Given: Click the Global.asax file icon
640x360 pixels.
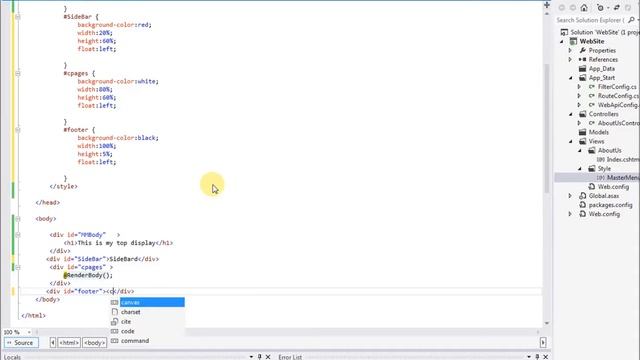Looking at the screenshot, I should [582, 196].
